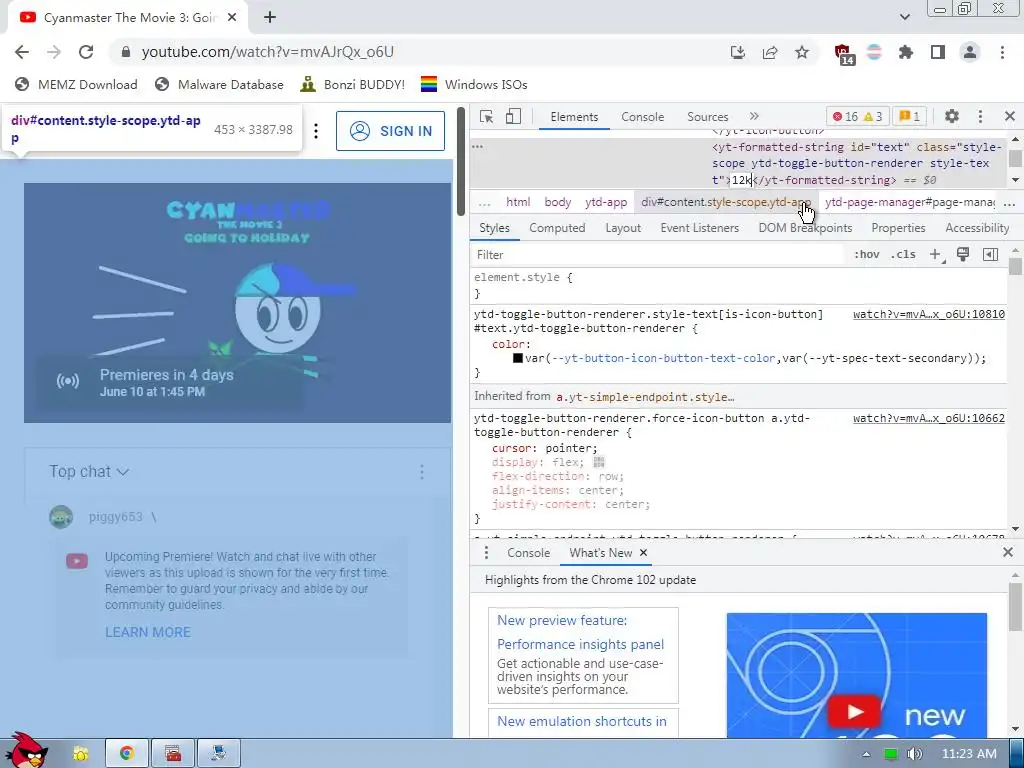1024x768 pixels.
Task: Close the What's New tab
Action: pos(643,552)
